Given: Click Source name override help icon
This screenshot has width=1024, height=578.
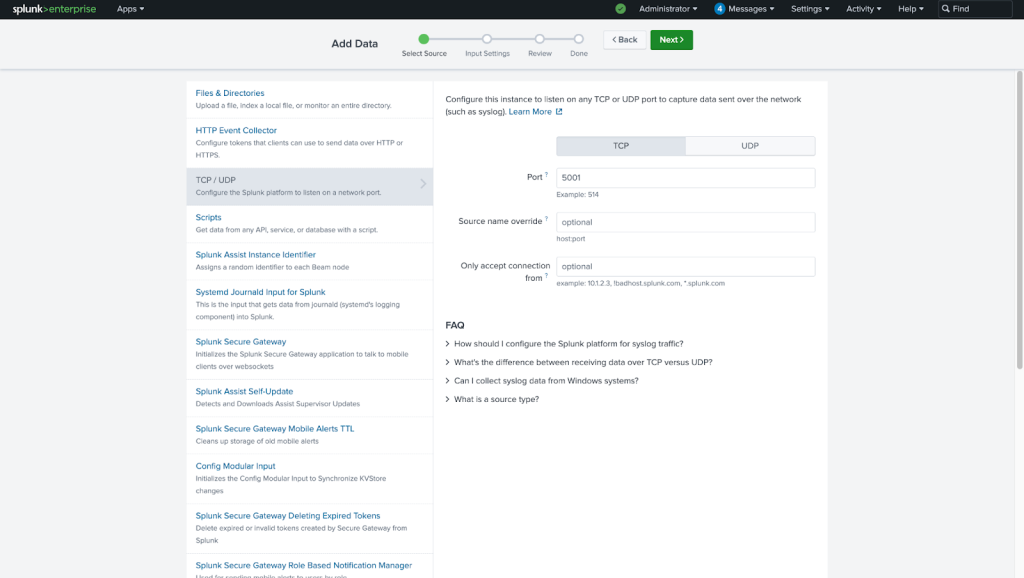Looking at the screenshot, I should [x=547, y=219].
